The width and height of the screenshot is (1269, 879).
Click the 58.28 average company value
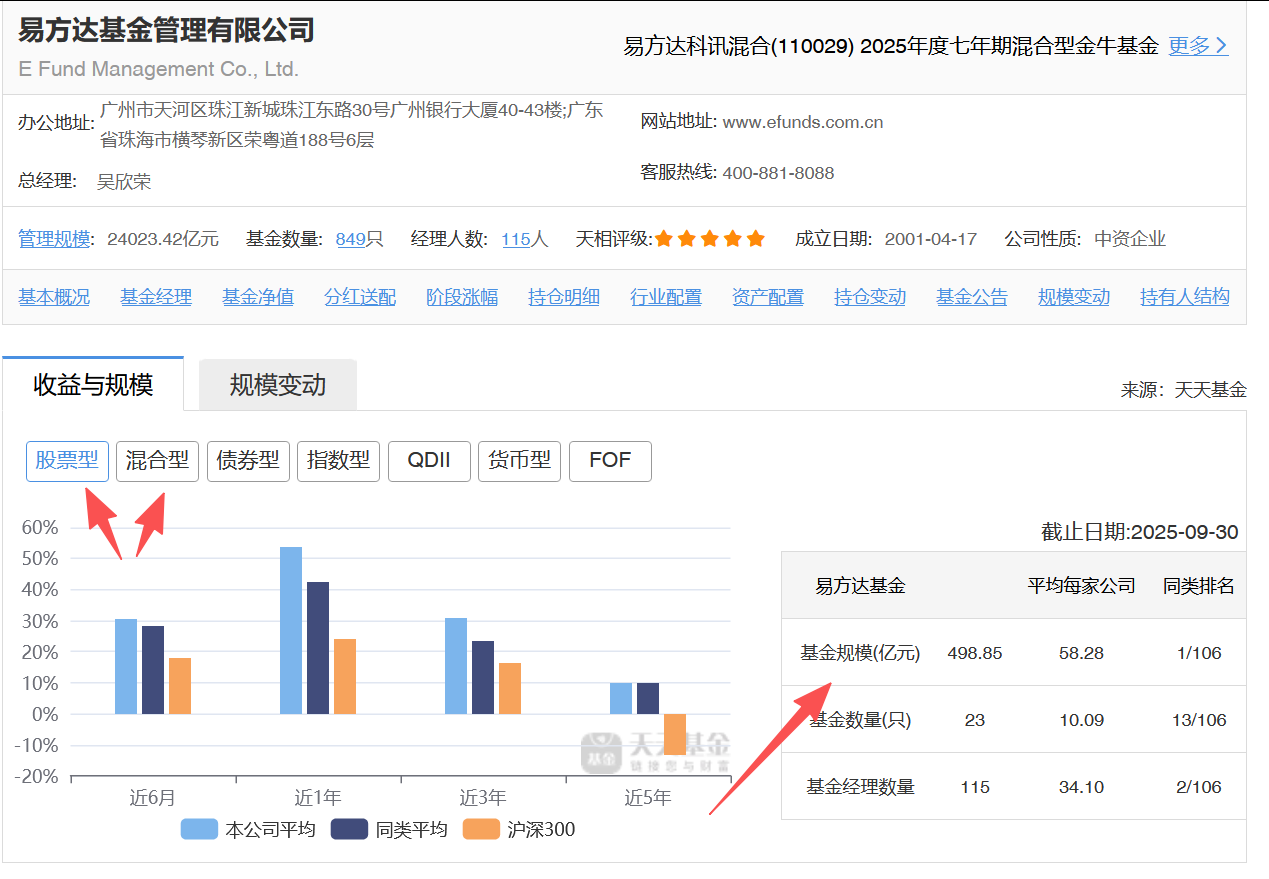[x=1081, y=653]
